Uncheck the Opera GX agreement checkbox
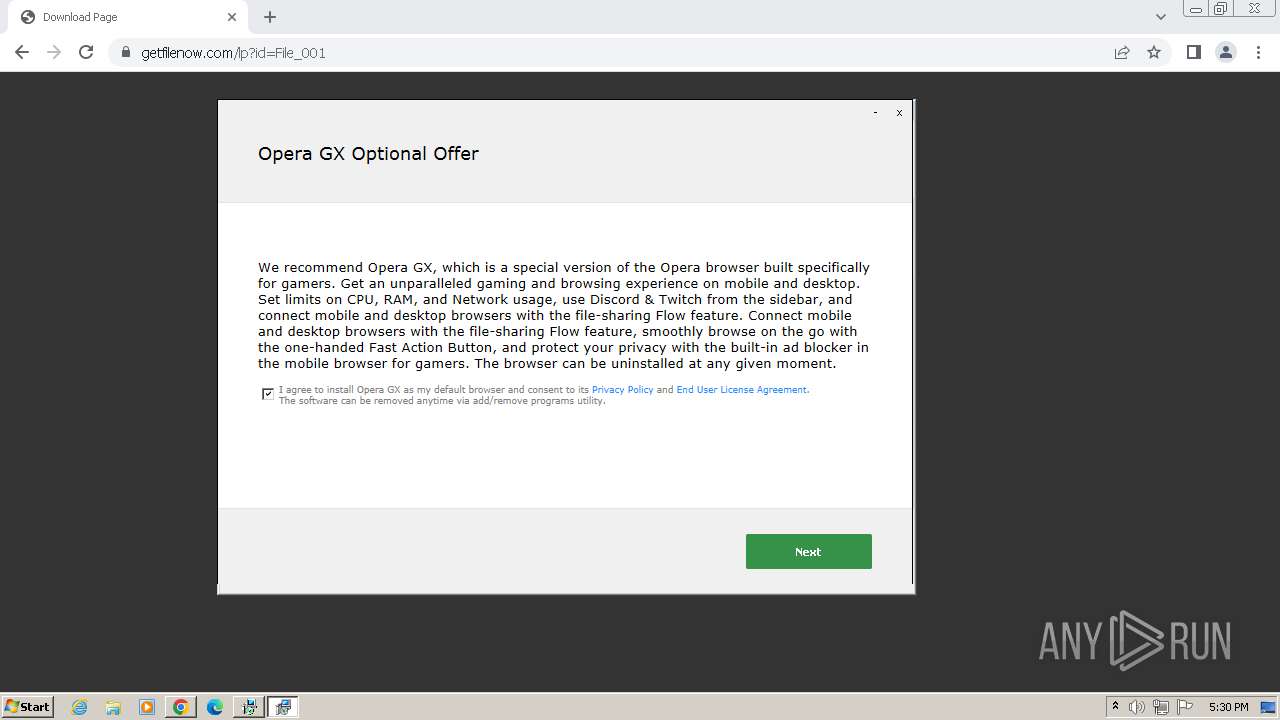This screenshot has width=1280, height=720. (x=268, y=394)
